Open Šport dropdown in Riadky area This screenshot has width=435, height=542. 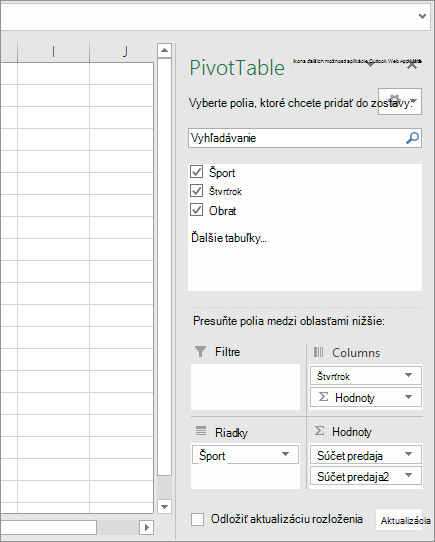coord(285,454)
